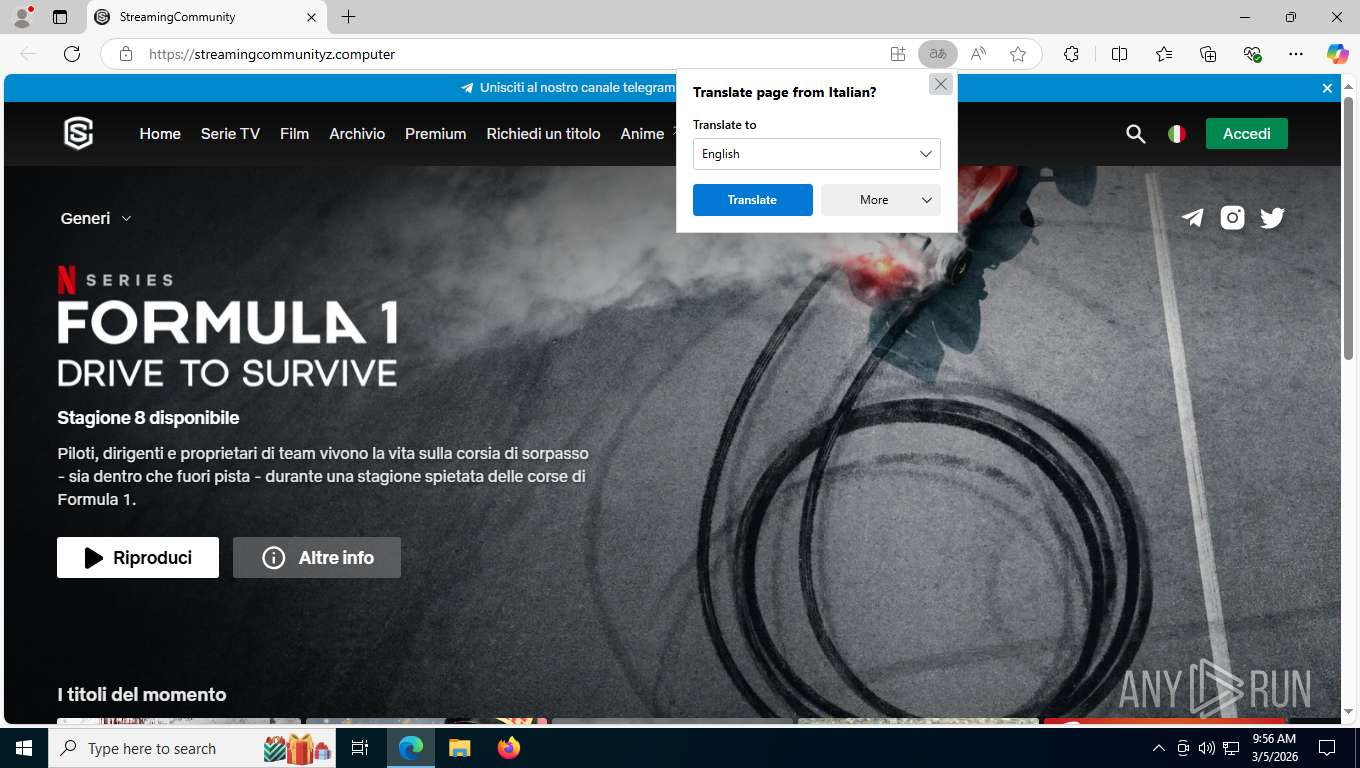Image resolution: width=1360 pixels, height=768 pixels.
Task: Open the Anime section
Action: coord(642,134)
